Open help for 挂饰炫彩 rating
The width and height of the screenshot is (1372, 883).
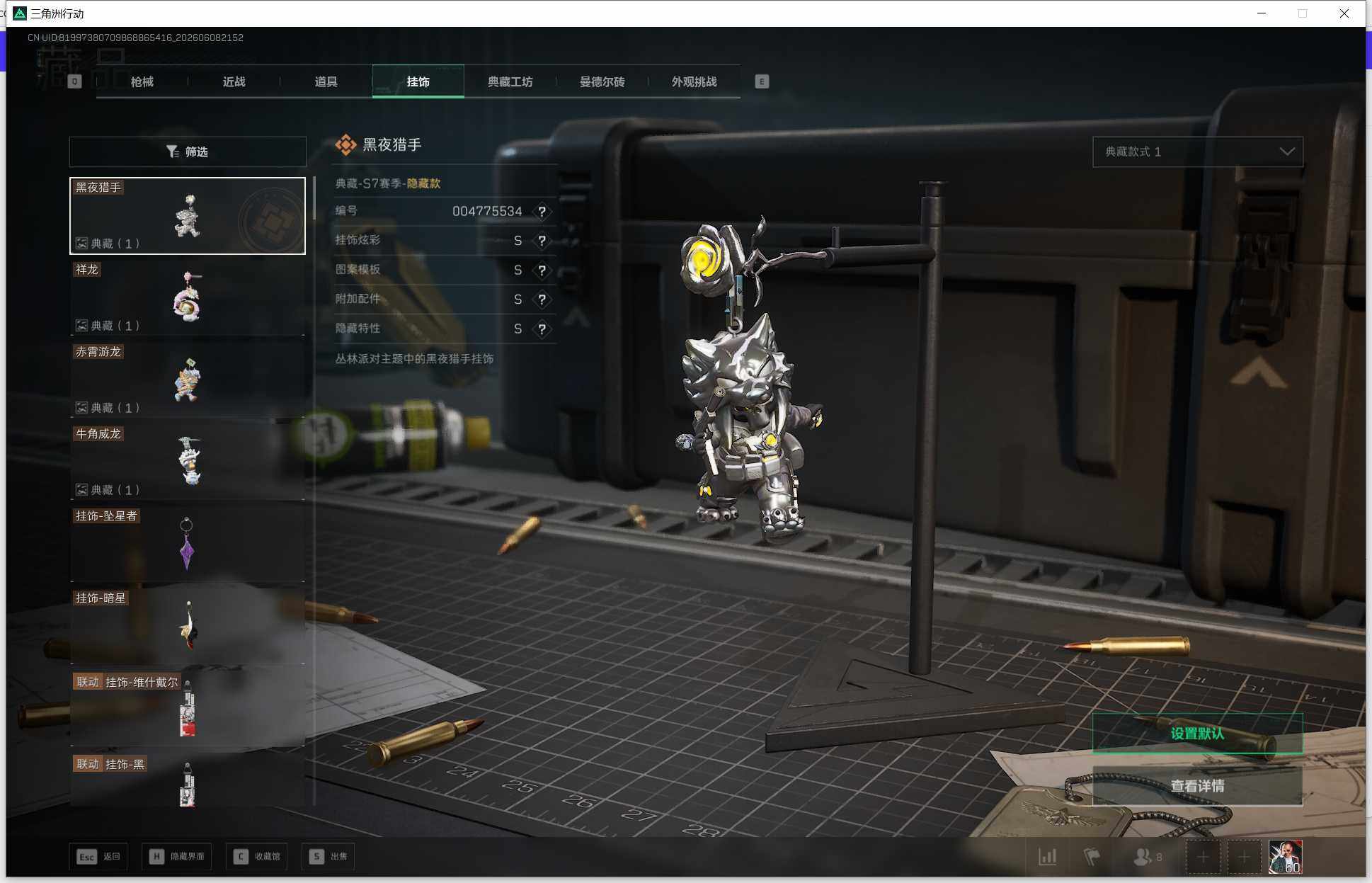pos(542,241)
